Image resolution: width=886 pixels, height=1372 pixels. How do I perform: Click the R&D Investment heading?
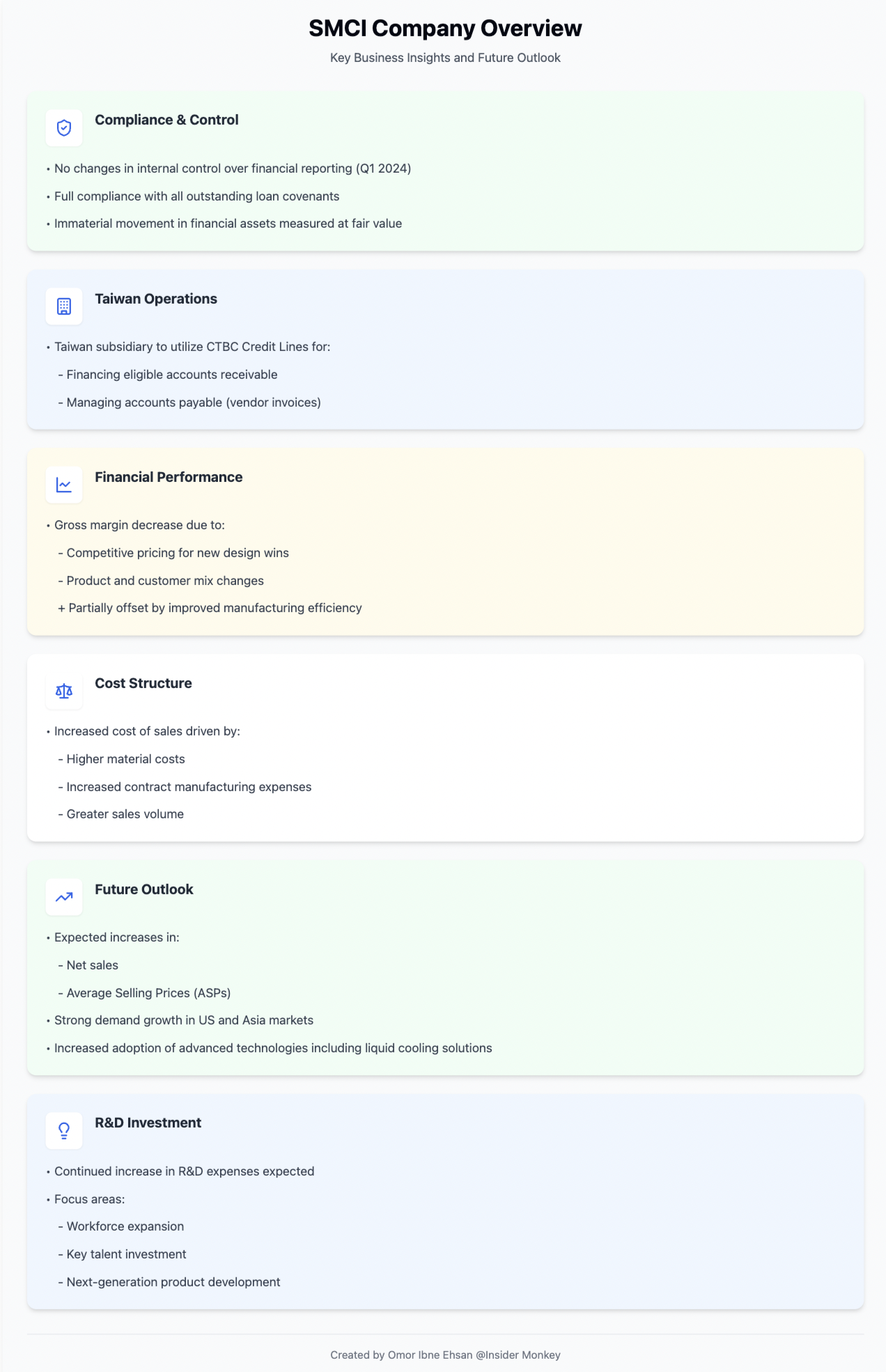click(x=148, y=1123)
